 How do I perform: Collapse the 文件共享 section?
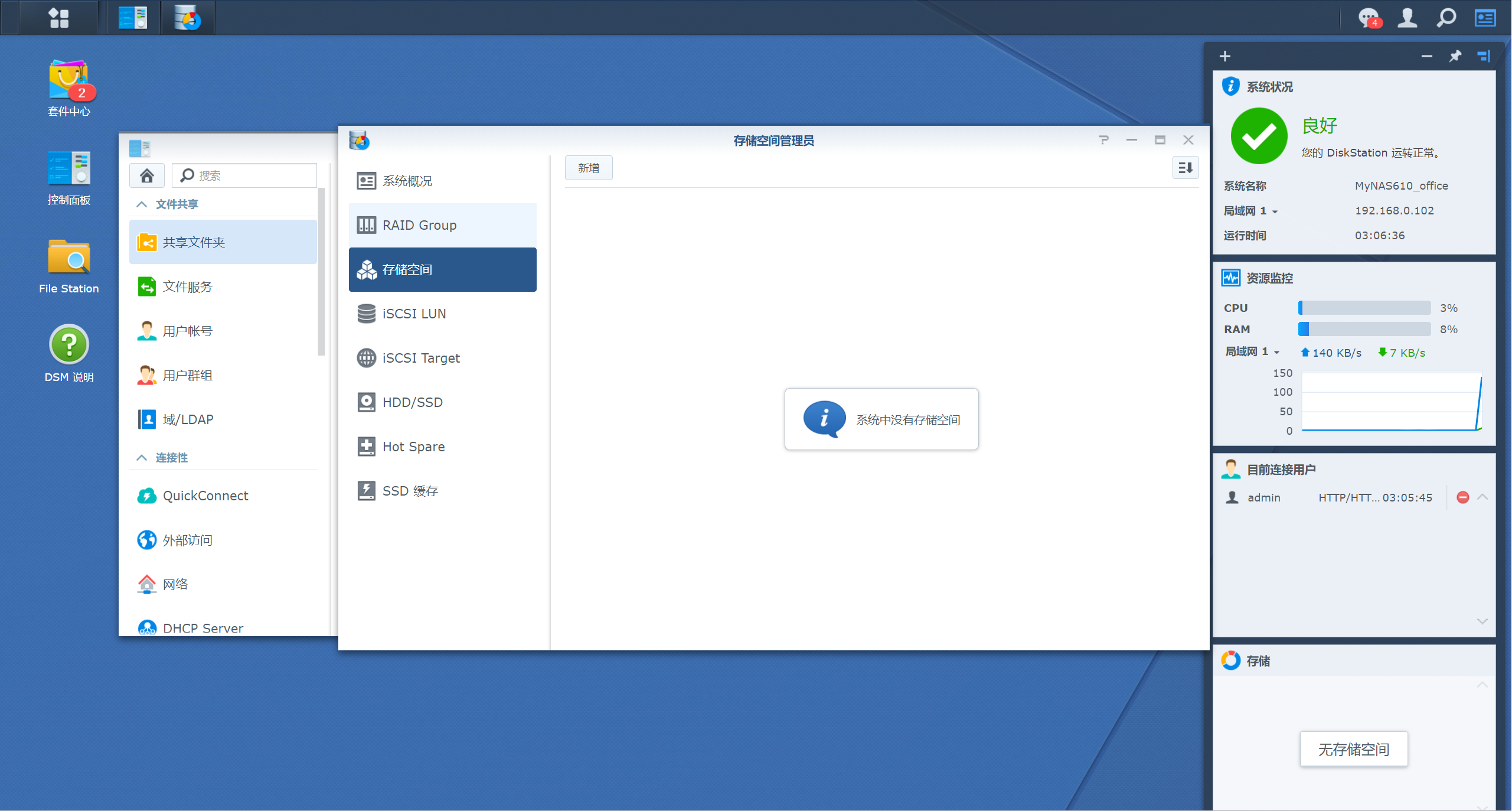(x=142, y=204)
